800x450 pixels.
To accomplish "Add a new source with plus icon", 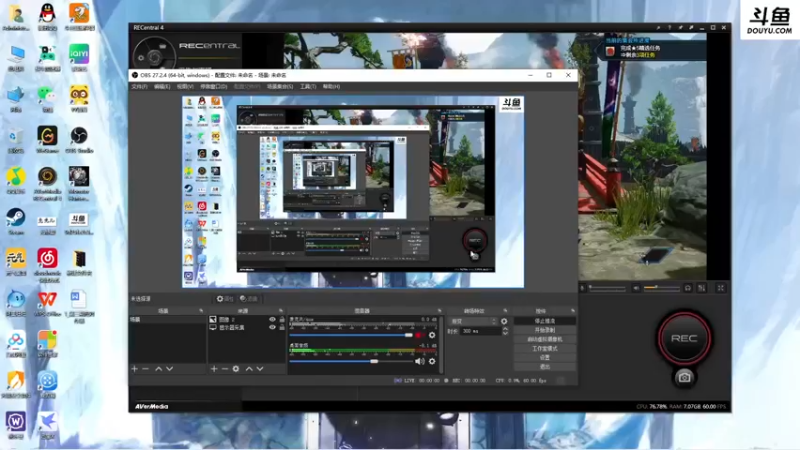I will tap(214, 368).
